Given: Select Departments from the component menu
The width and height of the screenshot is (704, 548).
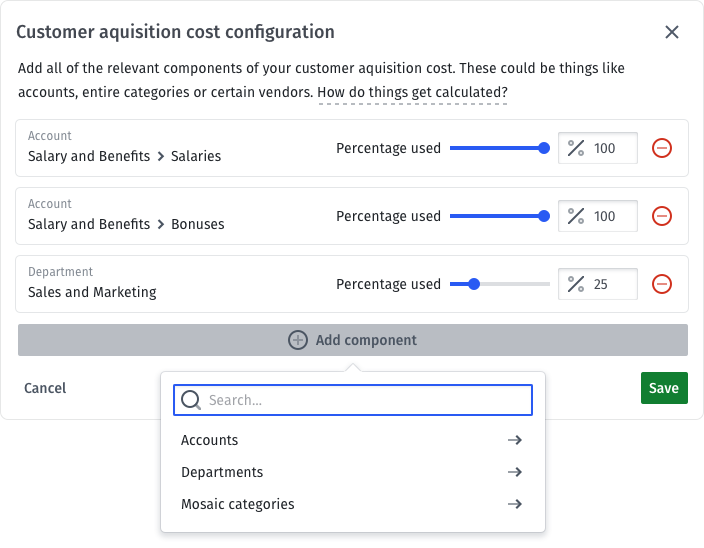Looking at the screenshot, I should (222, 472).
